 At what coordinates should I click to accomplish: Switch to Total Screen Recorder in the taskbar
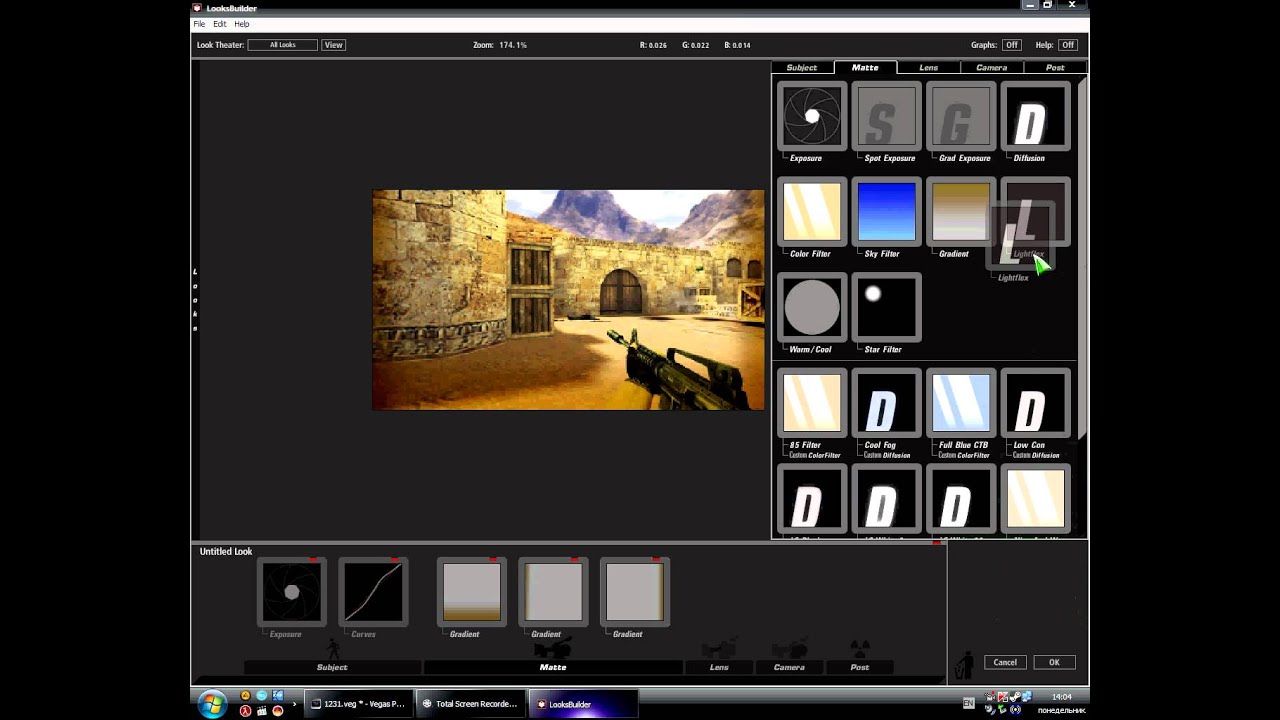coord(470,704)
